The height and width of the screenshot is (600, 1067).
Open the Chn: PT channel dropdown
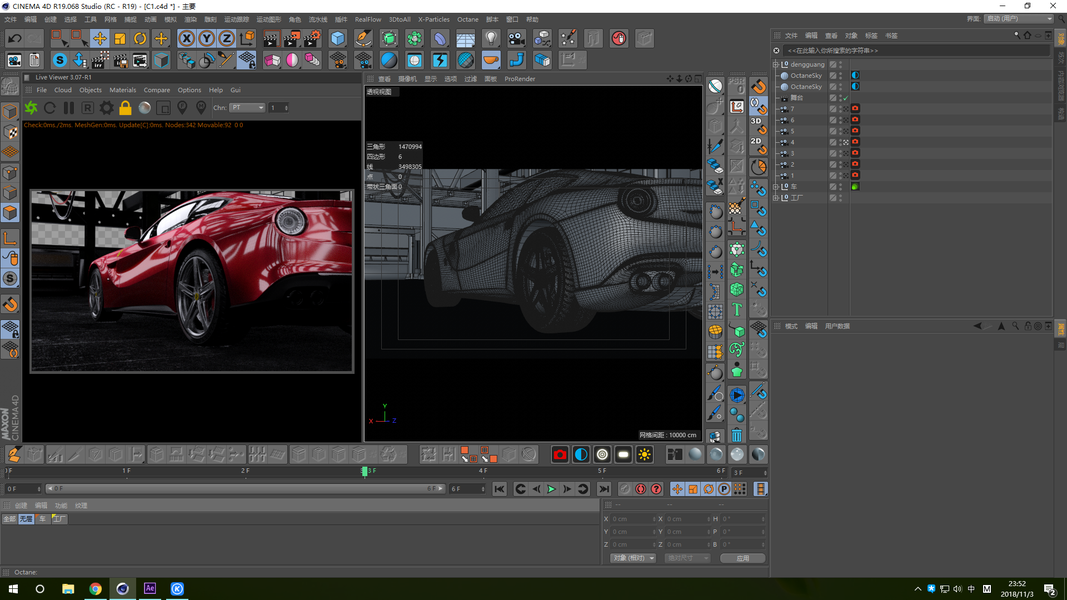pyautogui.click(x=246, y=108)
